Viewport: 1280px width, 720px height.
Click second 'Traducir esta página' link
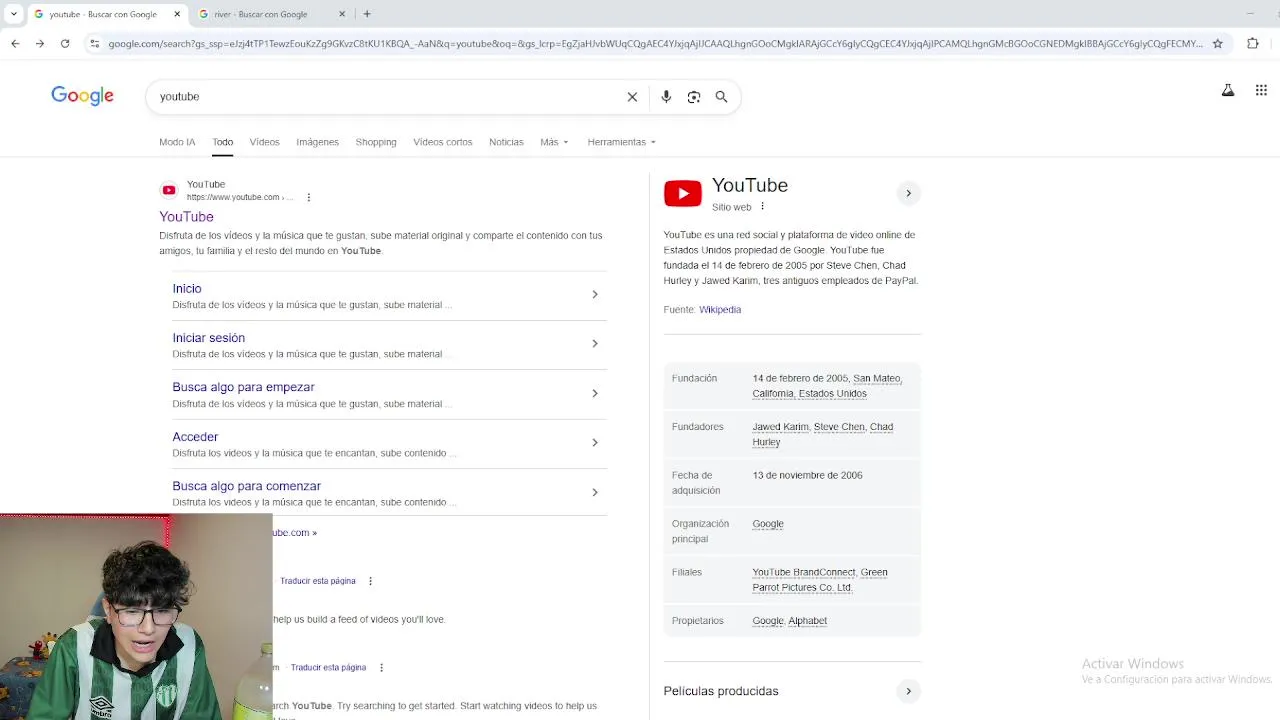[x=328, y=667]
